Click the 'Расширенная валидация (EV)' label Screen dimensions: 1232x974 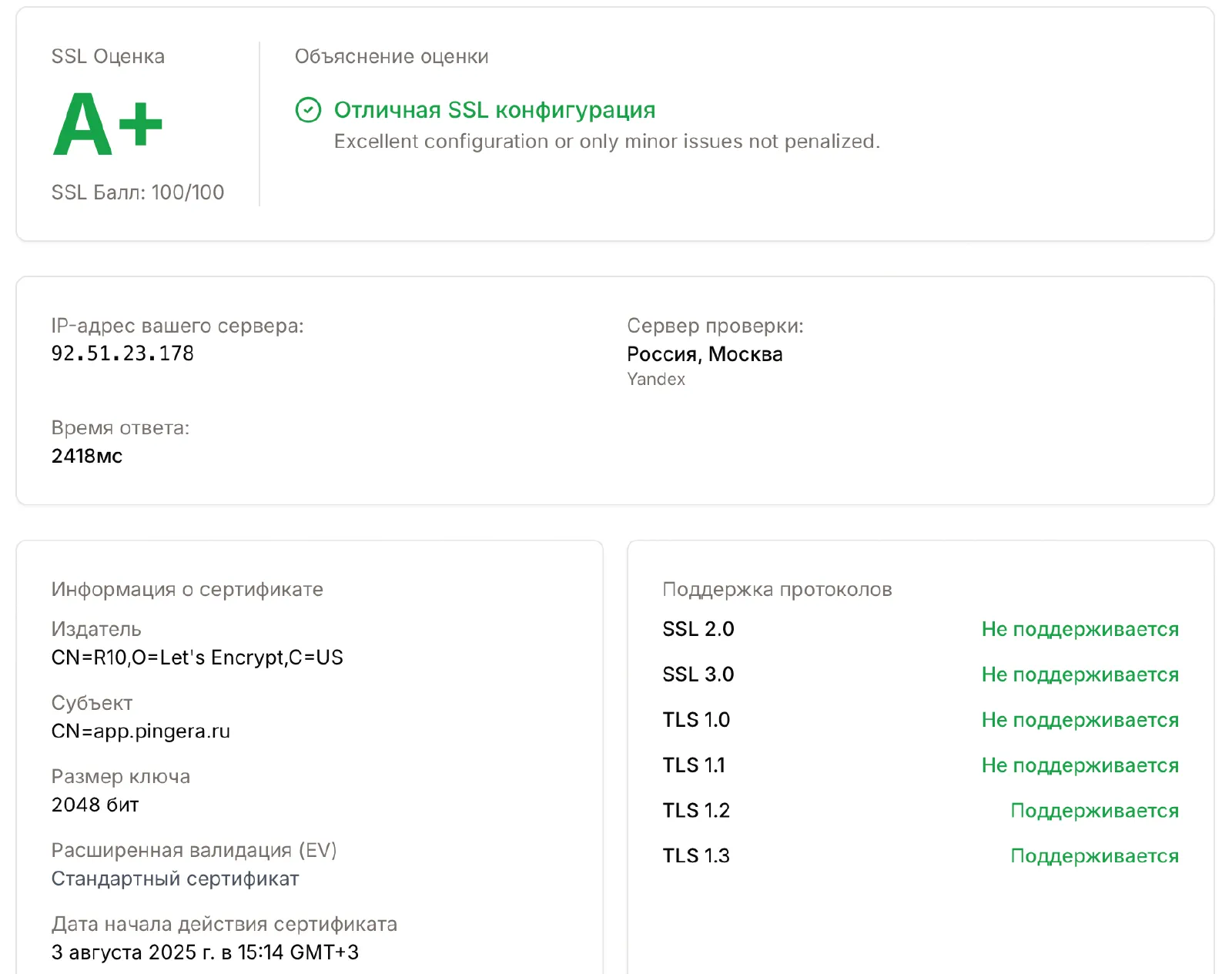194,850
